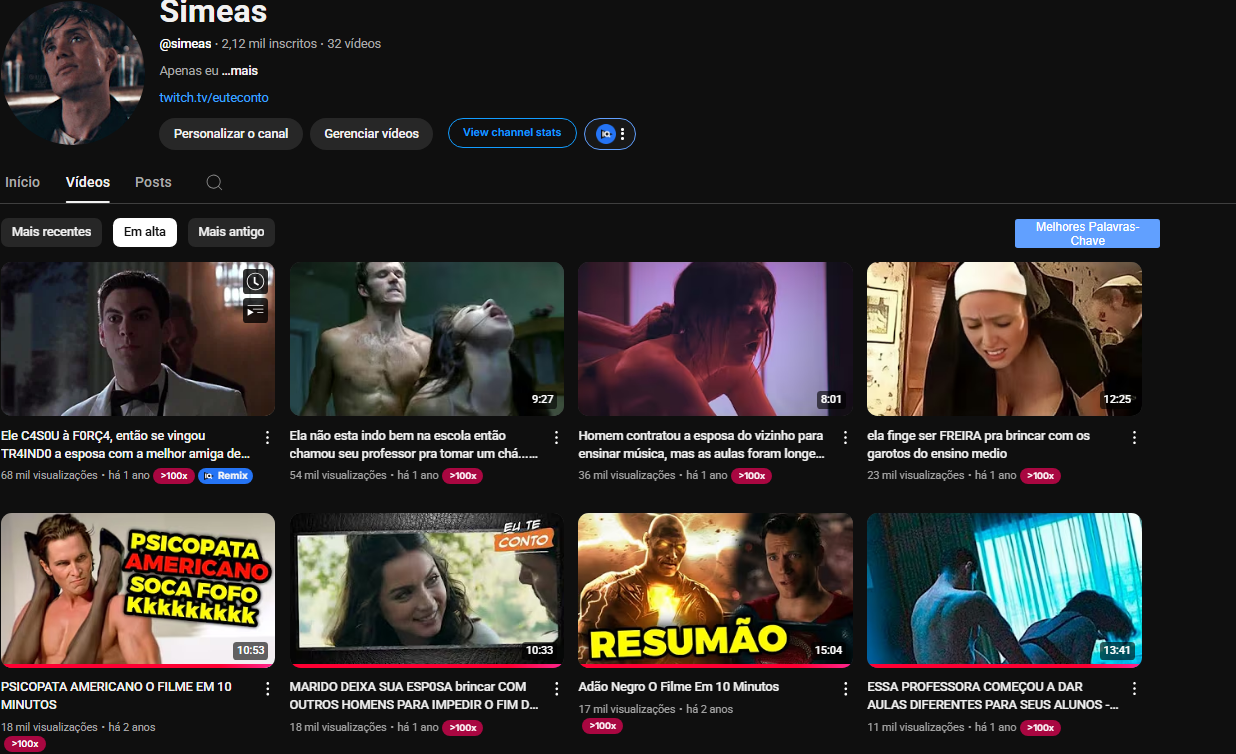Open video title 'Adão Negro O Filme Em 10 Minutos'

(679, 687)
